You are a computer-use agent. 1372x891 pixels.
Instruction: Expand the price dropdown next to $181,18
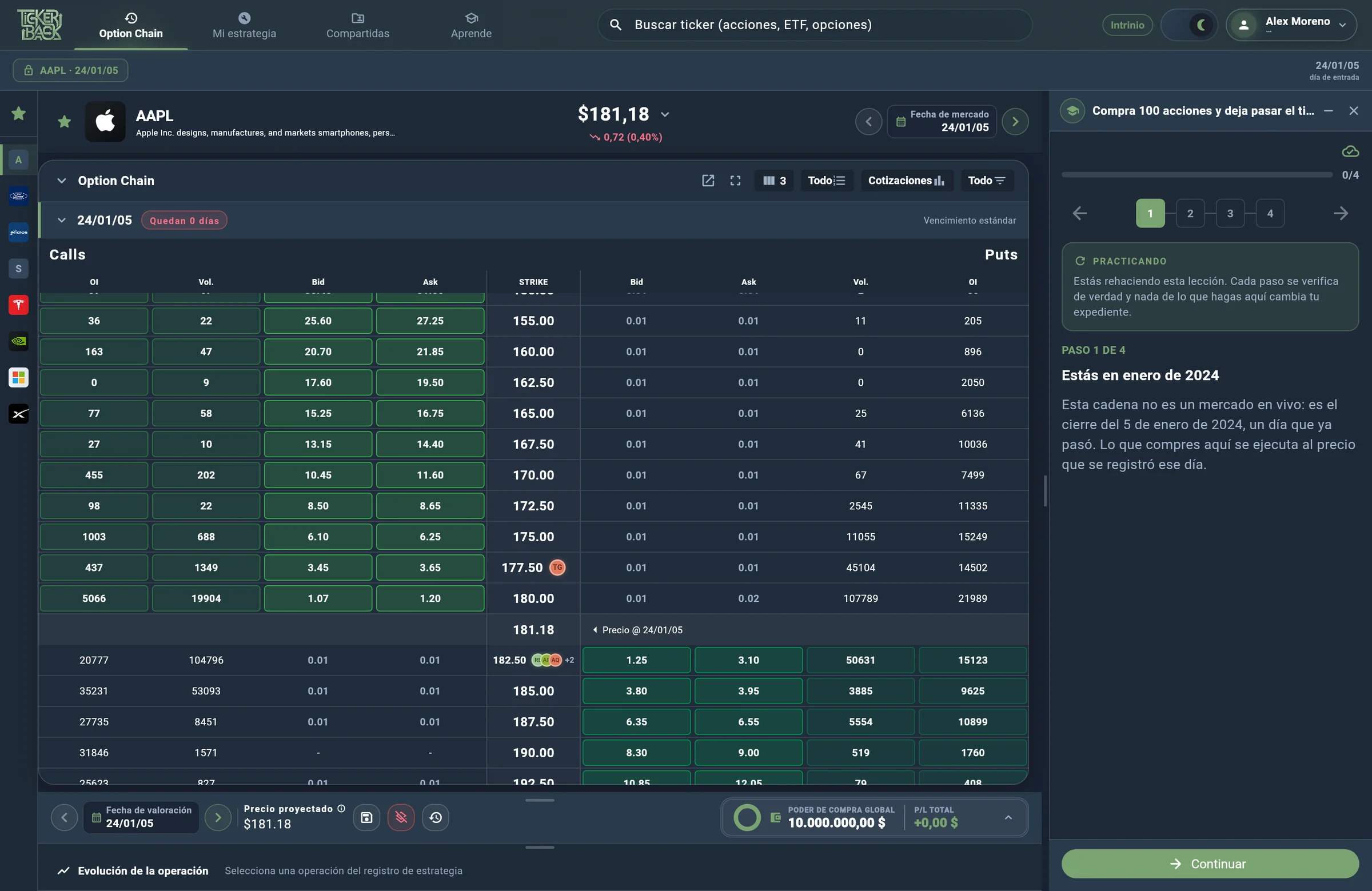pyautogui.click(x=665, y=114)
